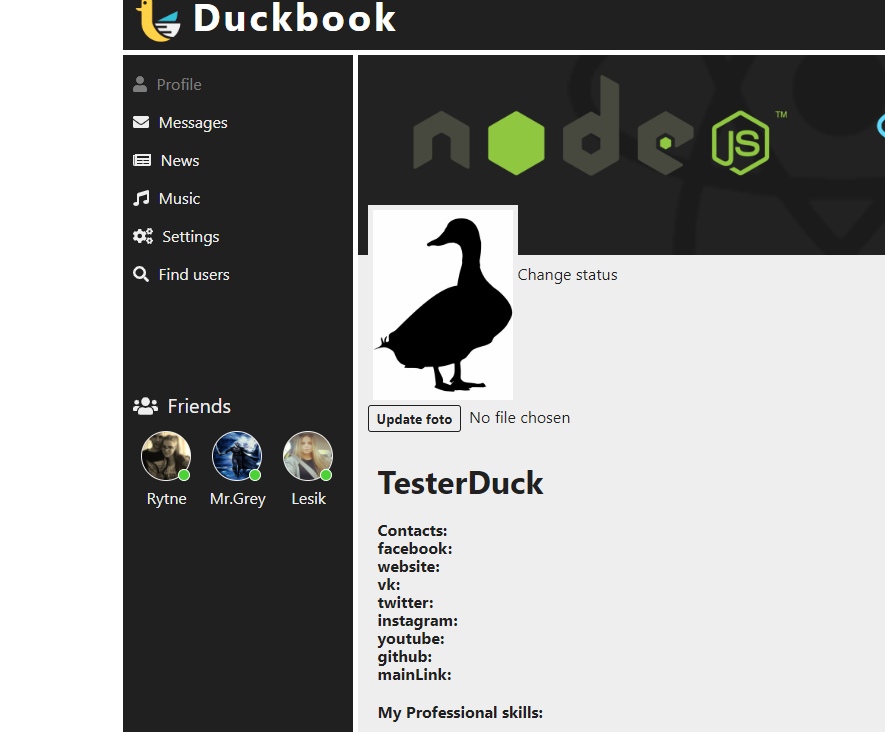Click the twitter: contact label
The height and width of the screenshot is (732, 885).
[406, 603]
